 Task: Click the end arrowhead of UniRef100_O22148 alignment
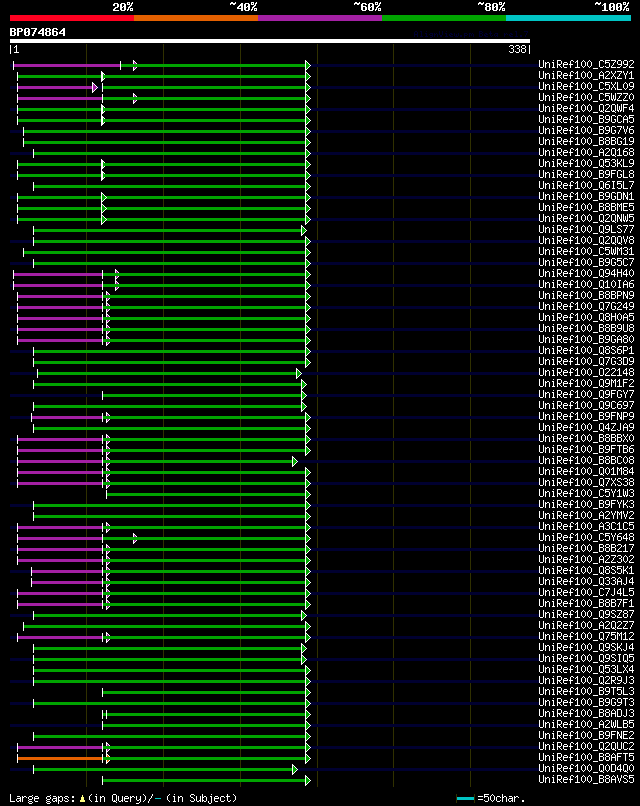click(x=299, y=374)
